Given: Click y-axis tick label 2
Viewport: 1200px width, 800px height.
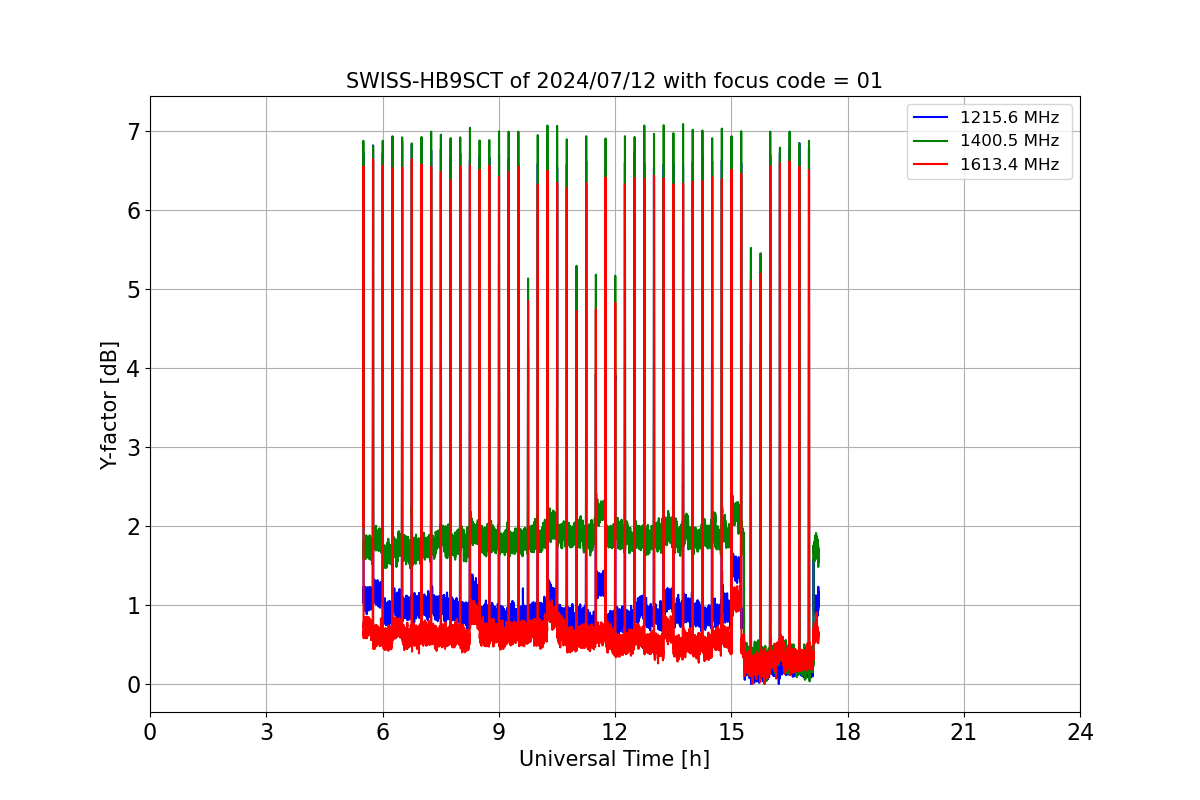Looking at the screenshot, I should (x=133, y=527).
